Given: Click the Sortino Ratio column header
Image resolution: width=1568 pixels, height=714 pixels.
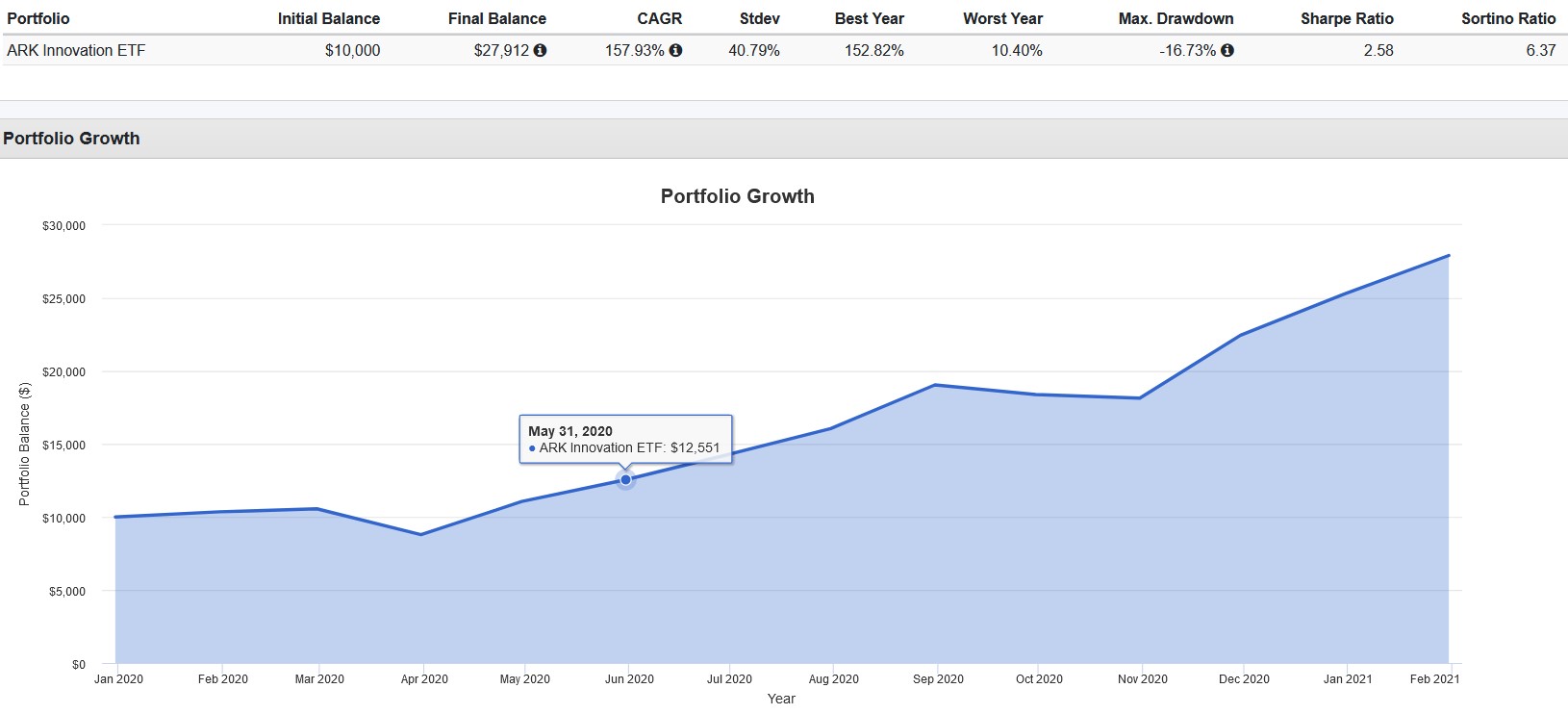Looking at the screenshot, I should tap(1507, 18).
